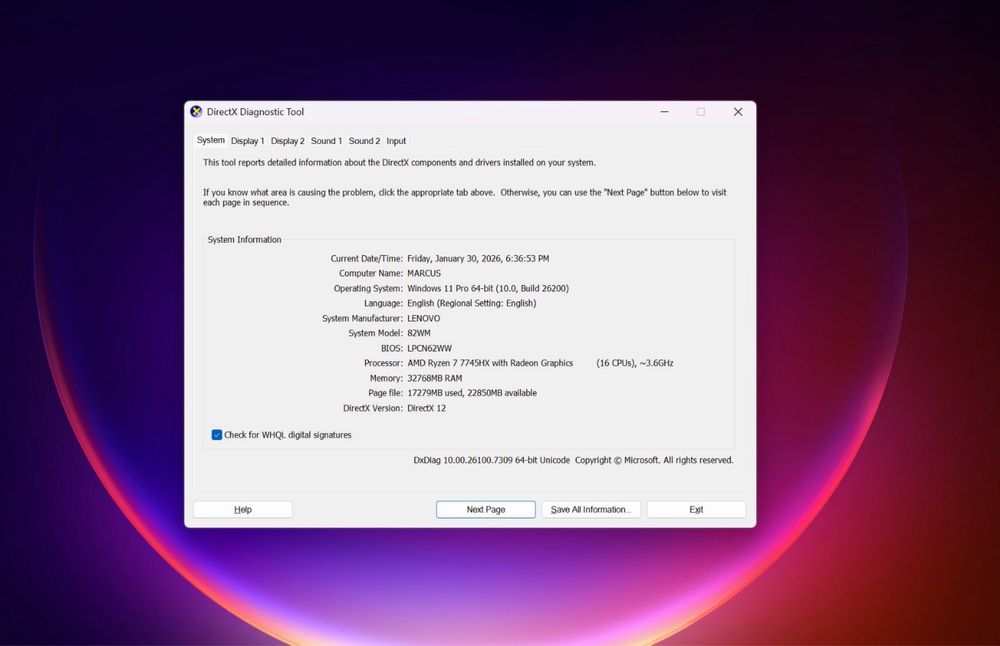The height and width of the screenshot is (646, 1000).
Task: Click the Operating System label
Action: point(368,288)
